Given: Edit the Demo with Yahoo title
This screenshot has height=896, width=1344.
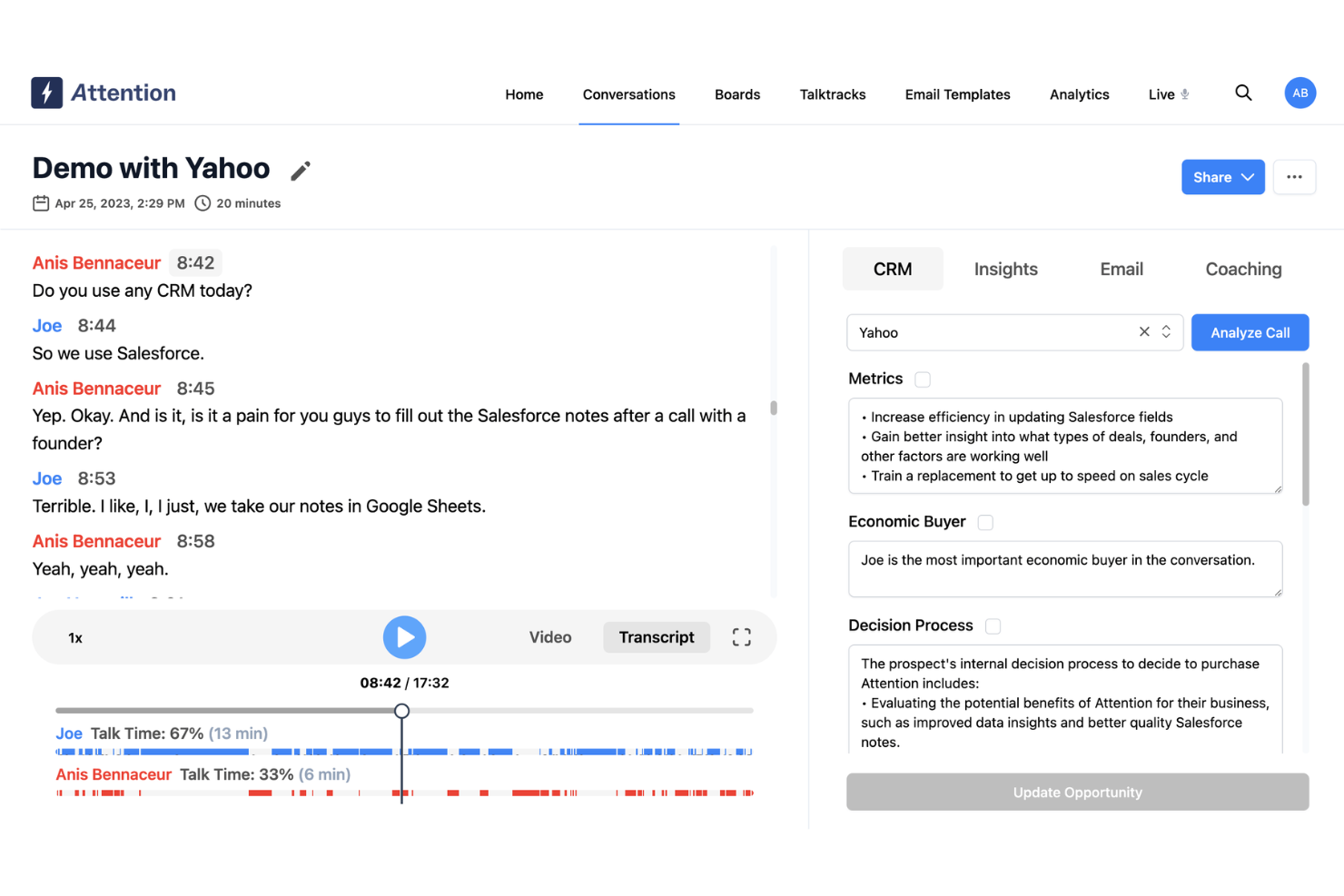Looking at the screenshot, I should (300, 171).
